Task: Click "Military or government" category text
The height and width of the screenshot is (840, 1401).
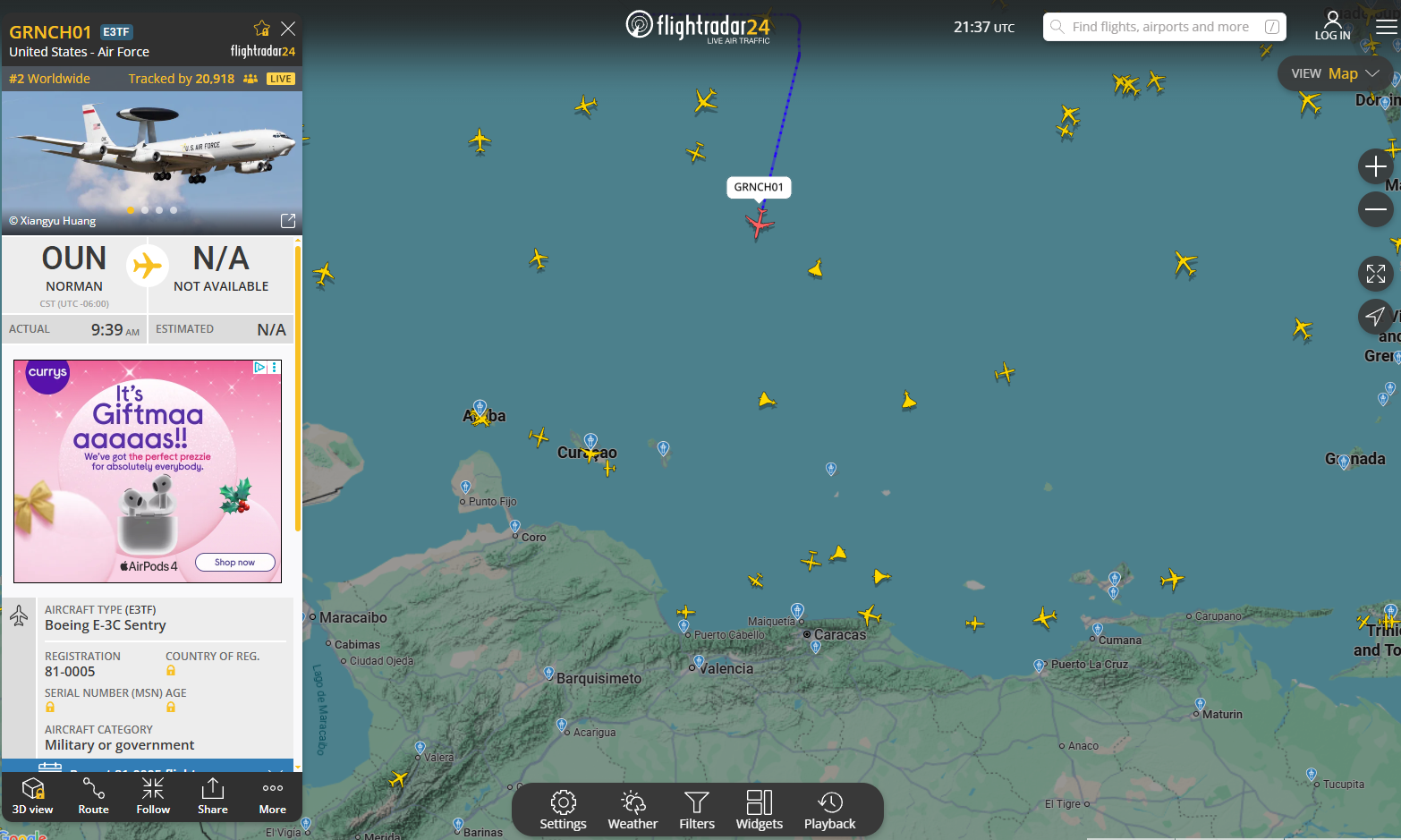Action: pyautogui.click(x=120, y=745)
